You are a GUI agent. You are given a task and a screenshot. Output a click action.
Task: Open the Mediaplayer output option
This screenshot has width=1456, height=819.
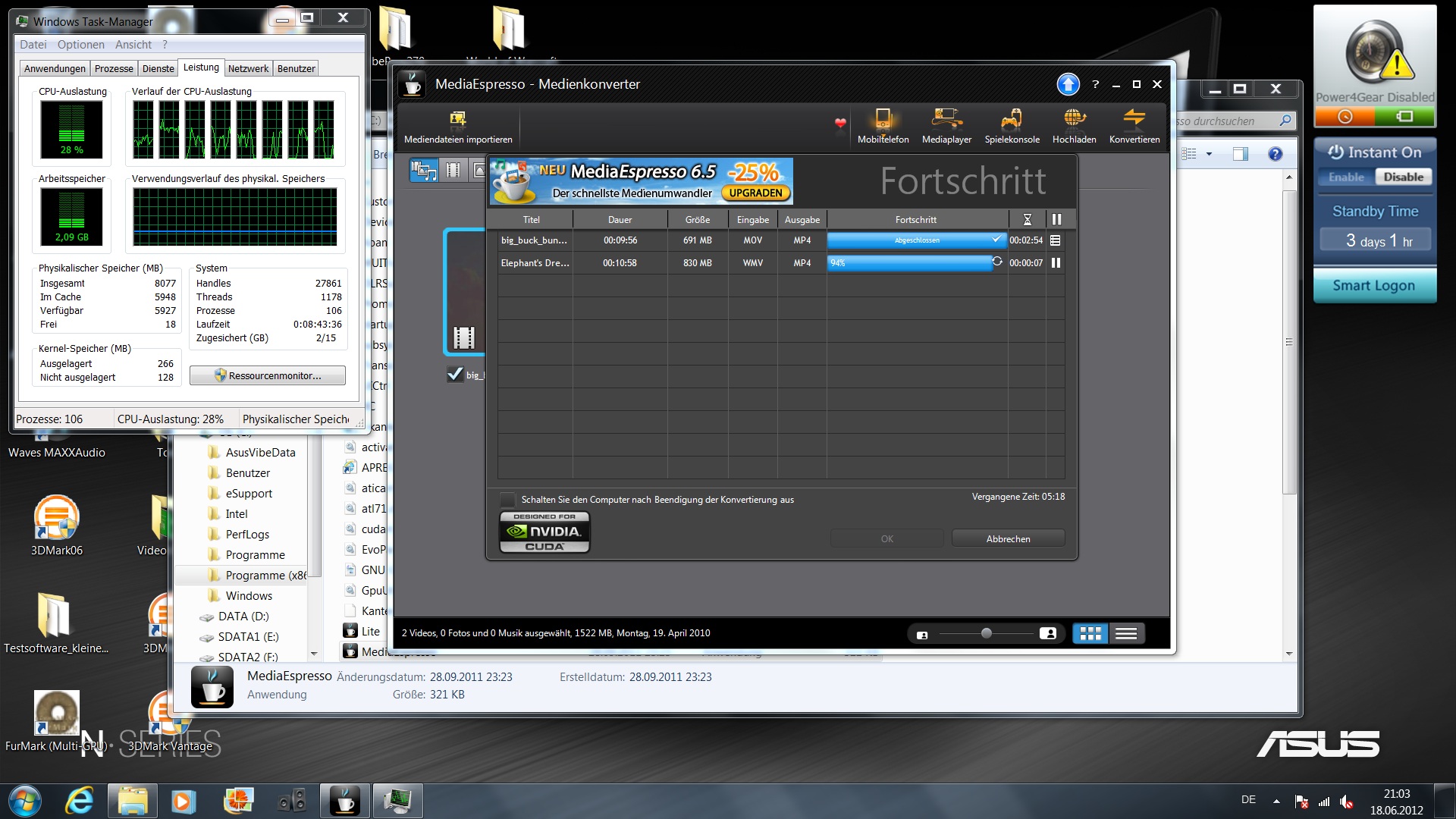946,119
